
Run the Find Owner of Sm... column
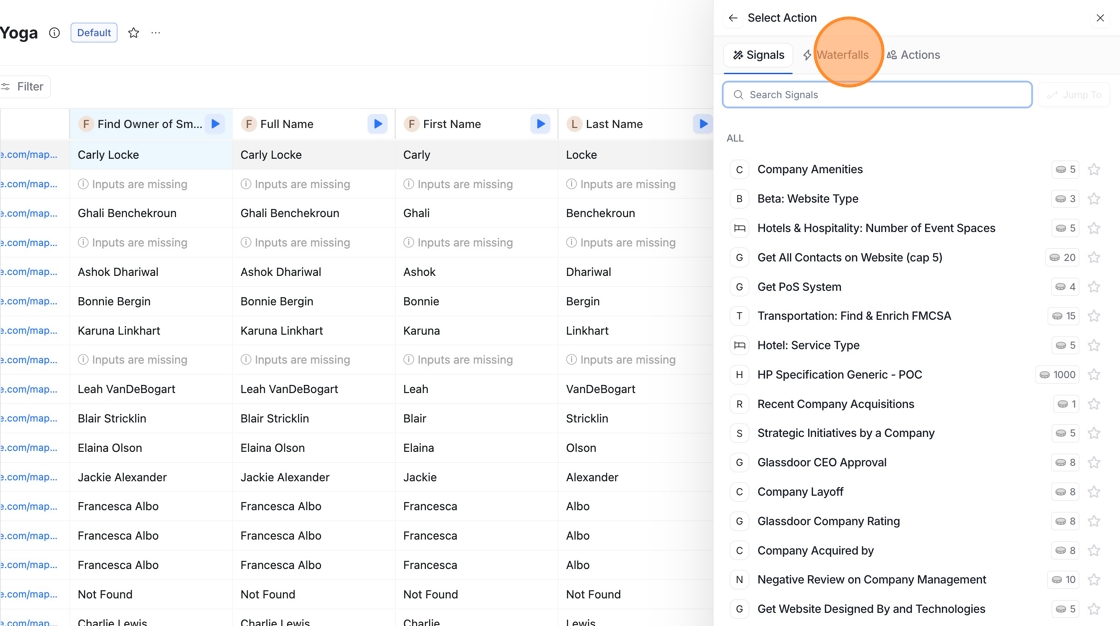click(x=215, y=124)
